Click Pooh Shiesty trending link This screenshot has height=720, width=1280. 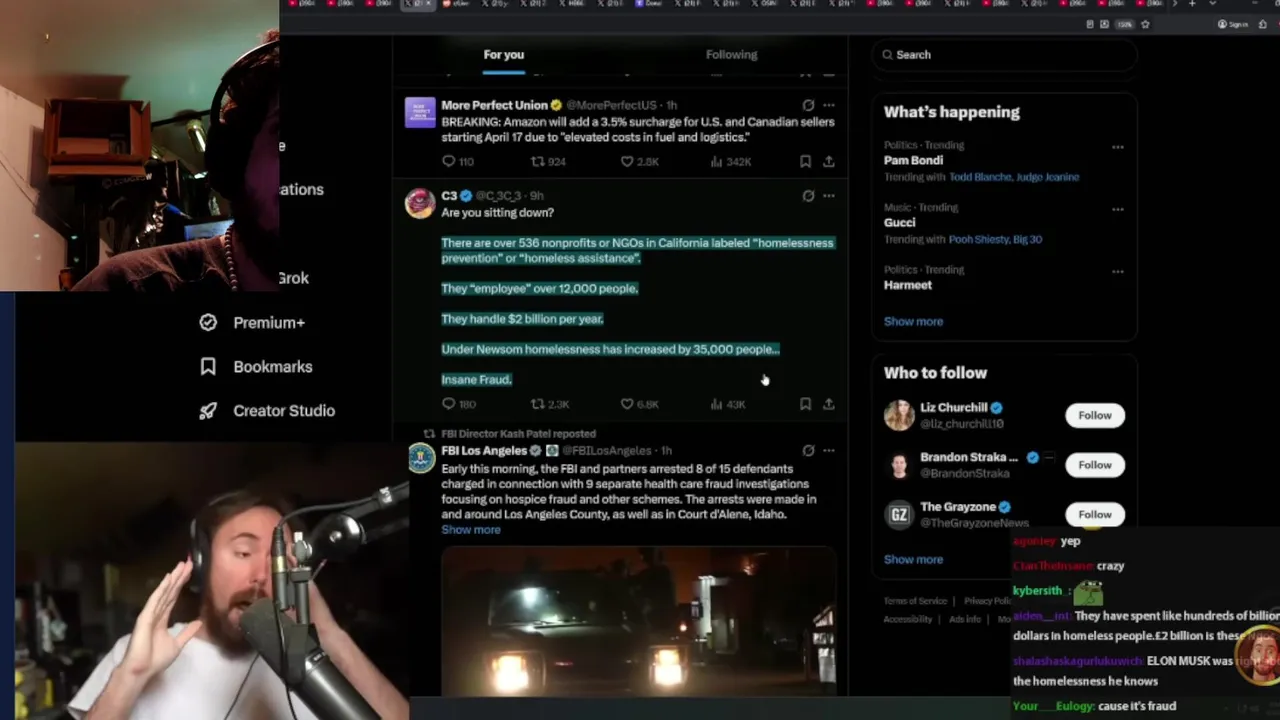980,240
